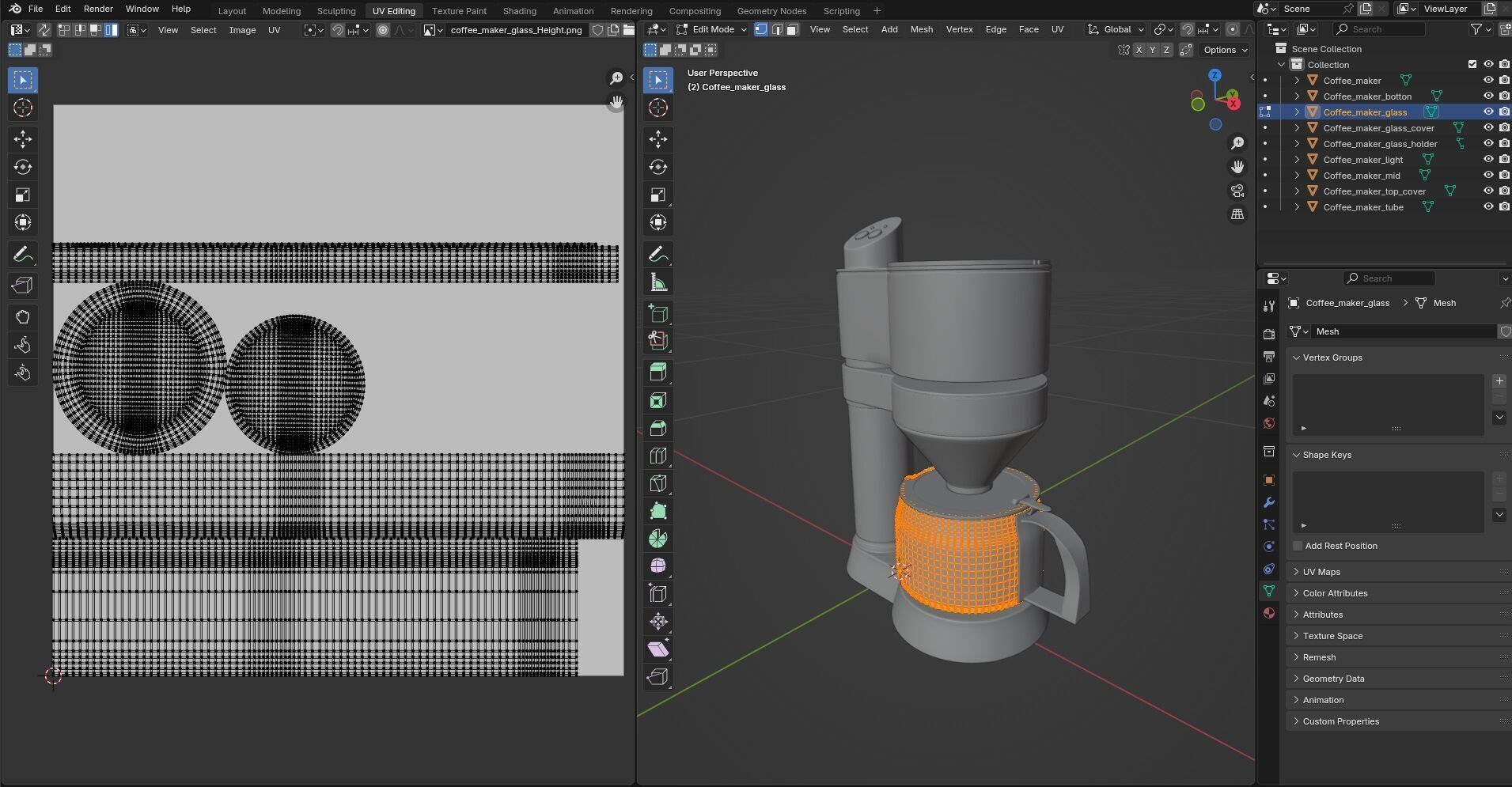This screenshot has width=1512, height=787.
Task: Add a new vertex group
Action: pyautogui.click(x=1499, y=381)
